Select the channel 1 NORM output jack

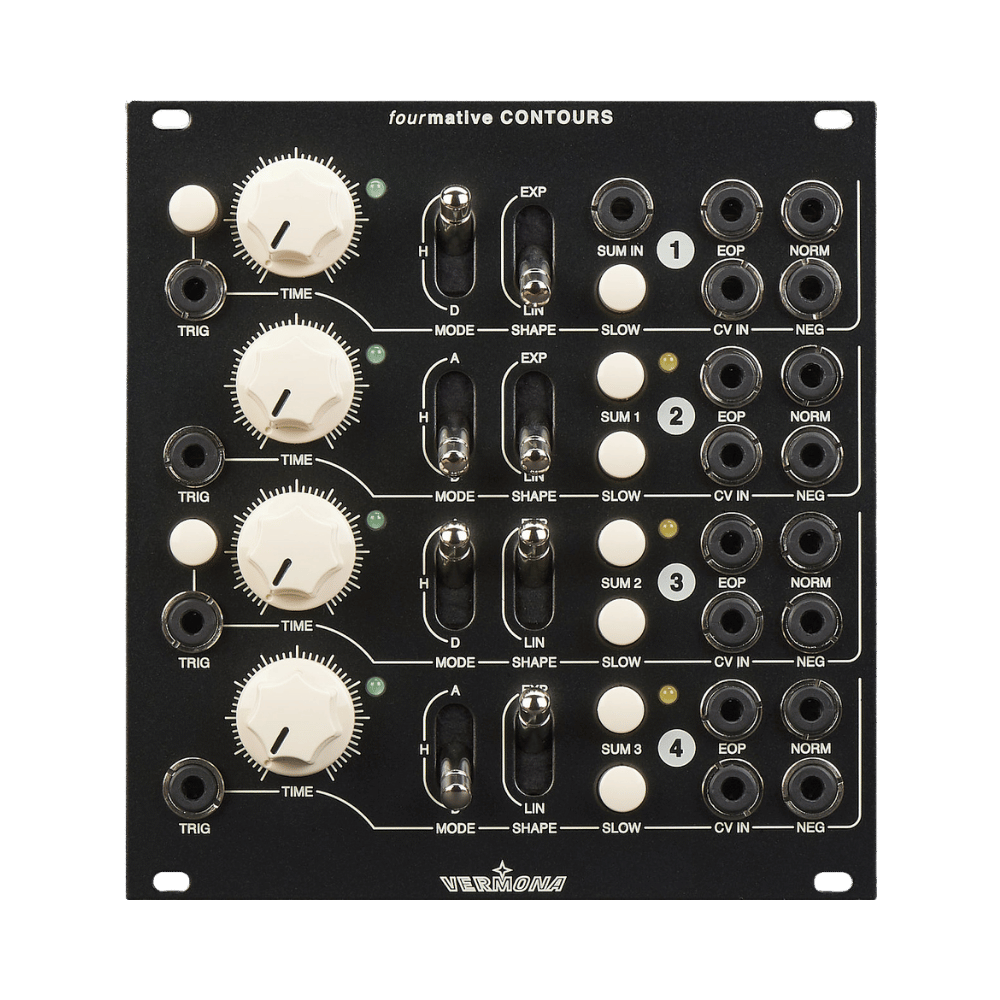tap(811, 209)
